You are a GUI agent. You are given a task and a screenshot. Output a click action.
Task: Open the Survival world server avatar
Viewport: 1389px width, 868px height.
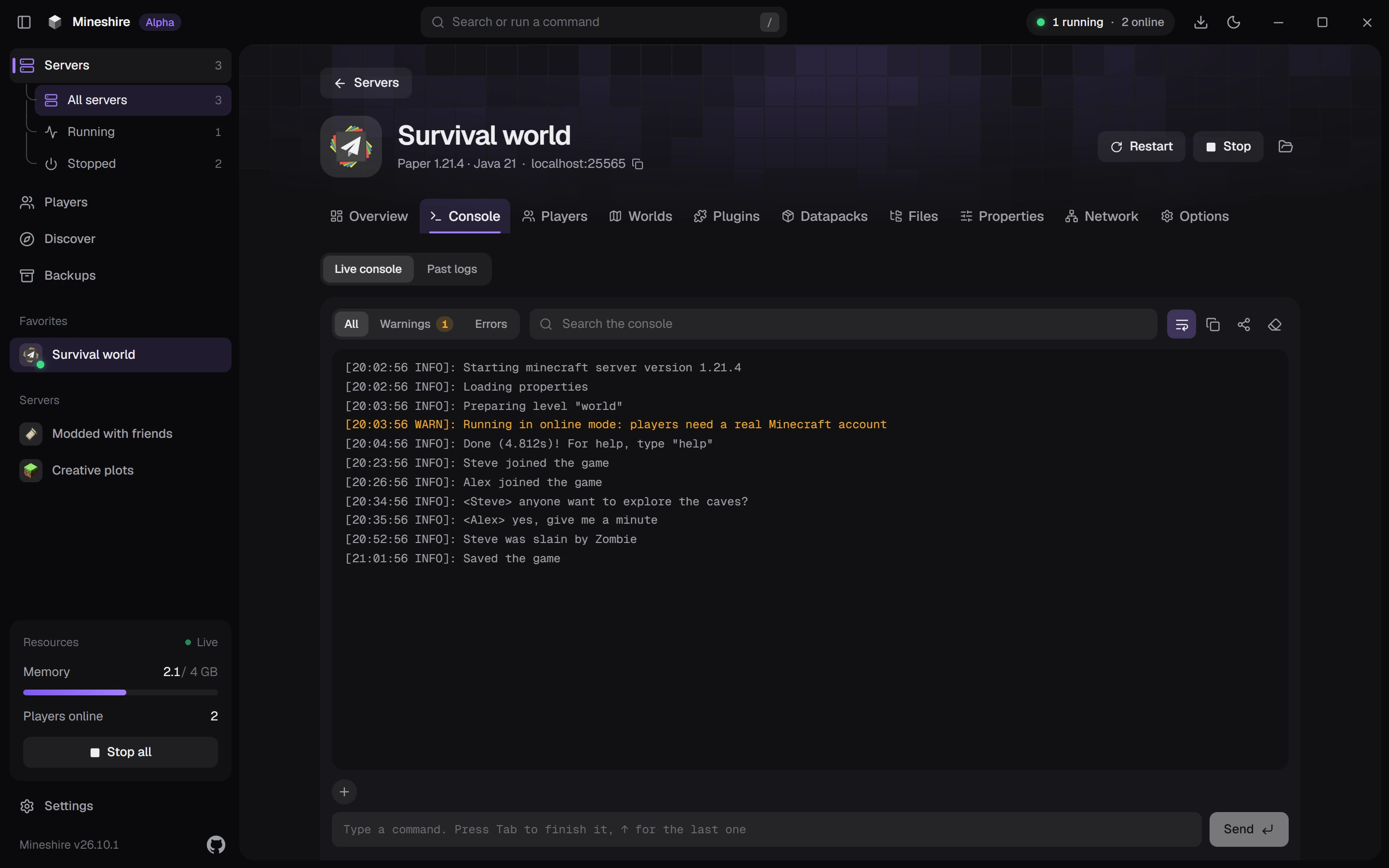point(351,147)
